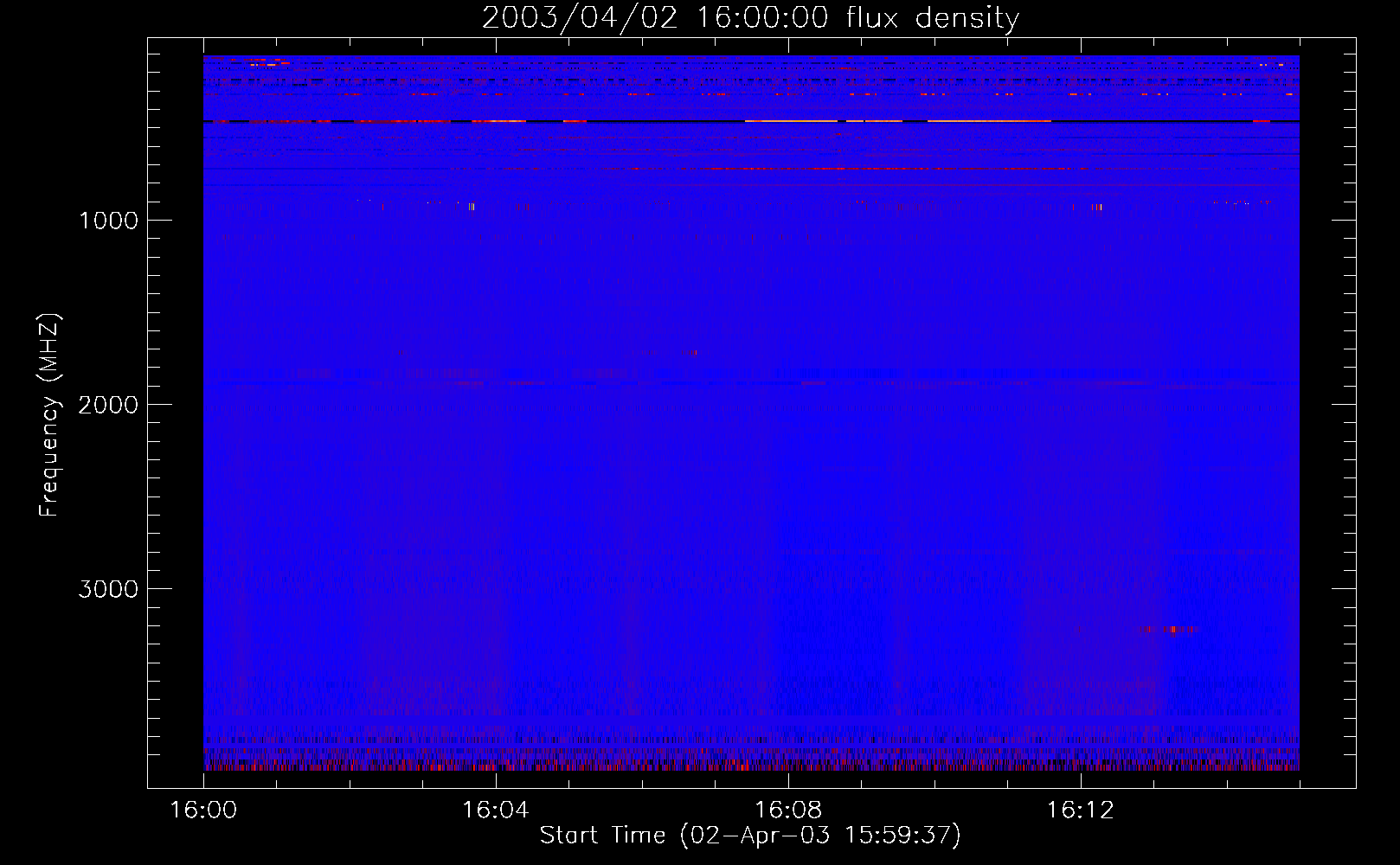1400x865 pixels.
Task: Click the 'Frequency (MHZ)' axis label
Action: (49, 415)
